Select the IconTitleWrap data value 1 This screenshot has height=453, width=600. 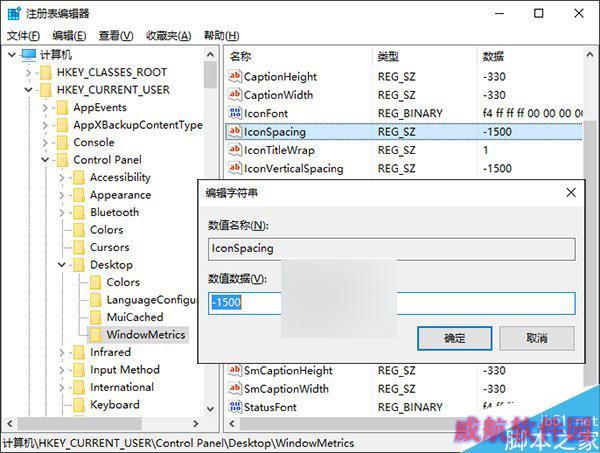pos(485,150)
